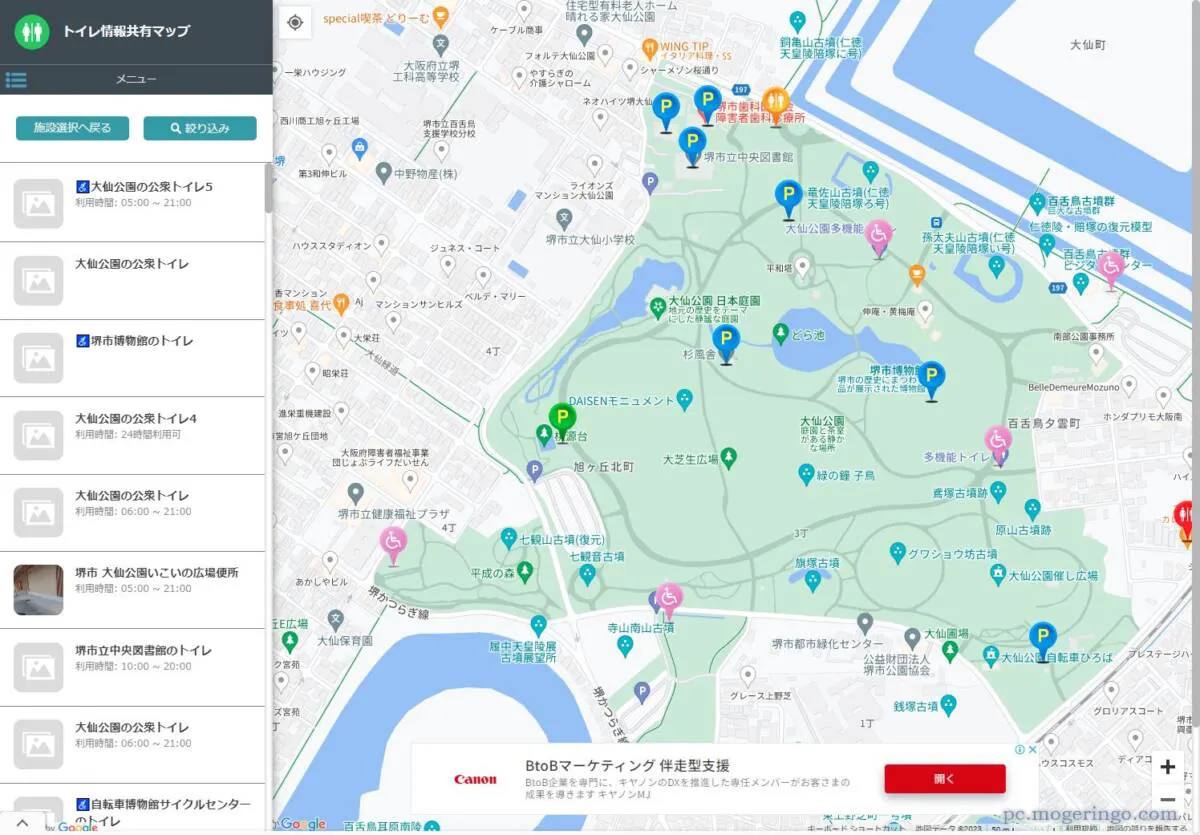Click photo thumbnail of いこいの広場便所
This screenshot has height=835, width=1200.
[38, 590]
